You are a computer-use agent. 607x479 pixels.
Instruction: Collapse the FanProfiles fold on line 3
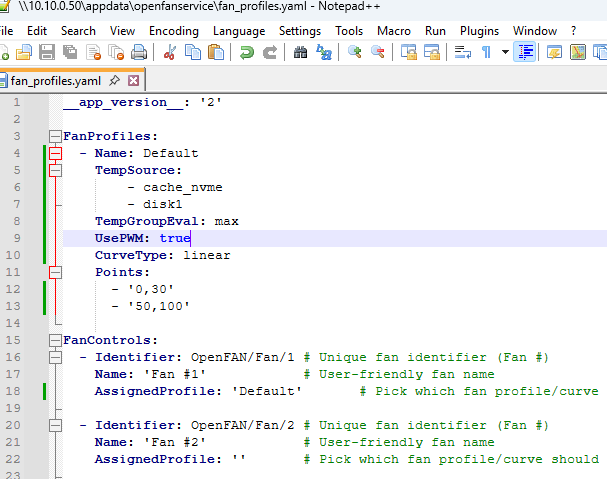55,136
